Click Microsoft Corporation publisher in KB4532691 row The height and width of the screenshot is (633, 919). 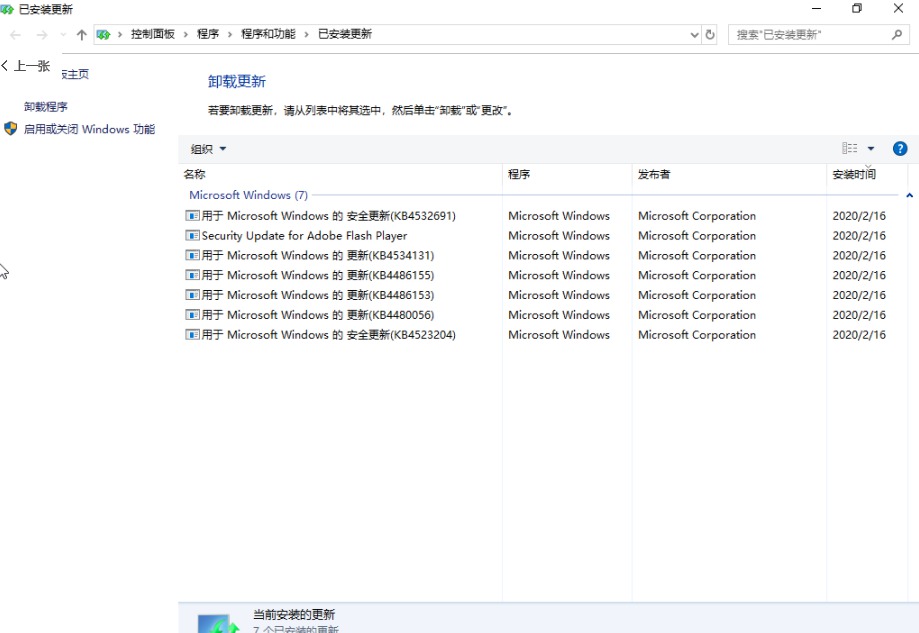(x=697, y=216)
